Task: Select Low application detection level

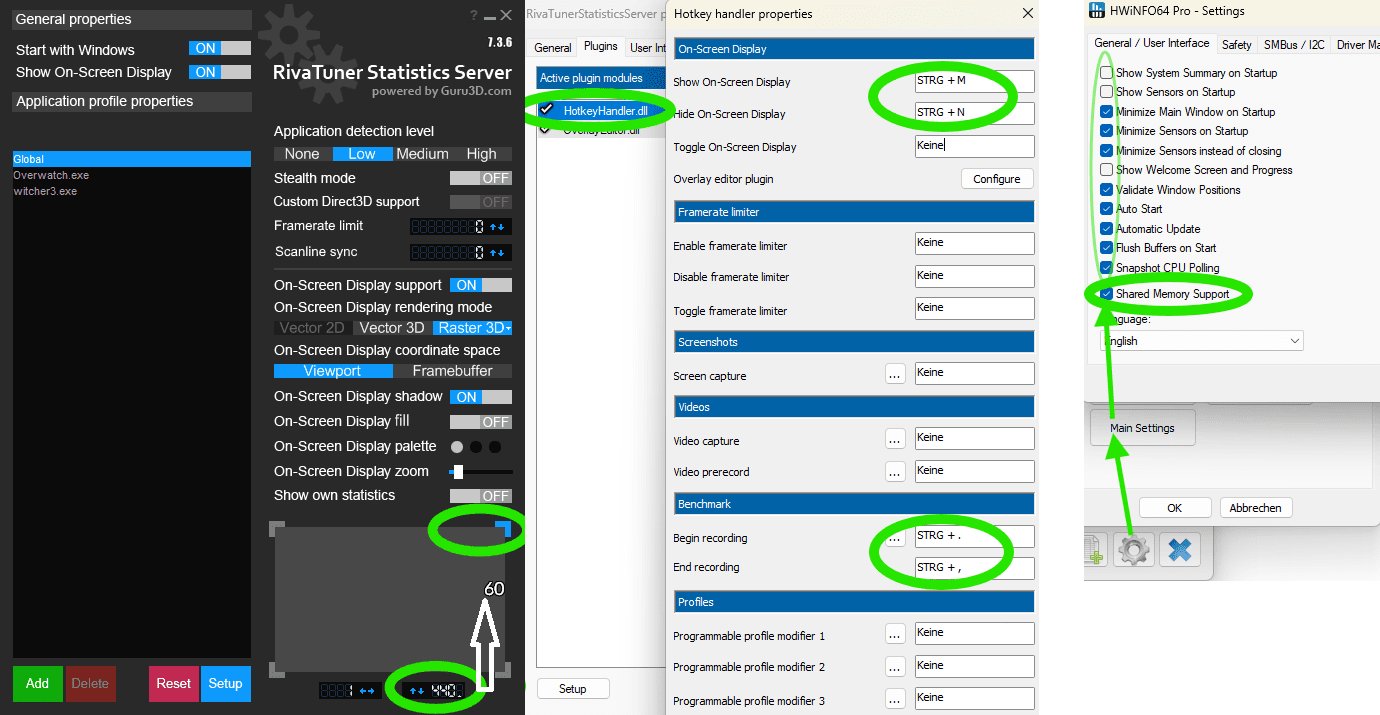Action: coord(362,154)
